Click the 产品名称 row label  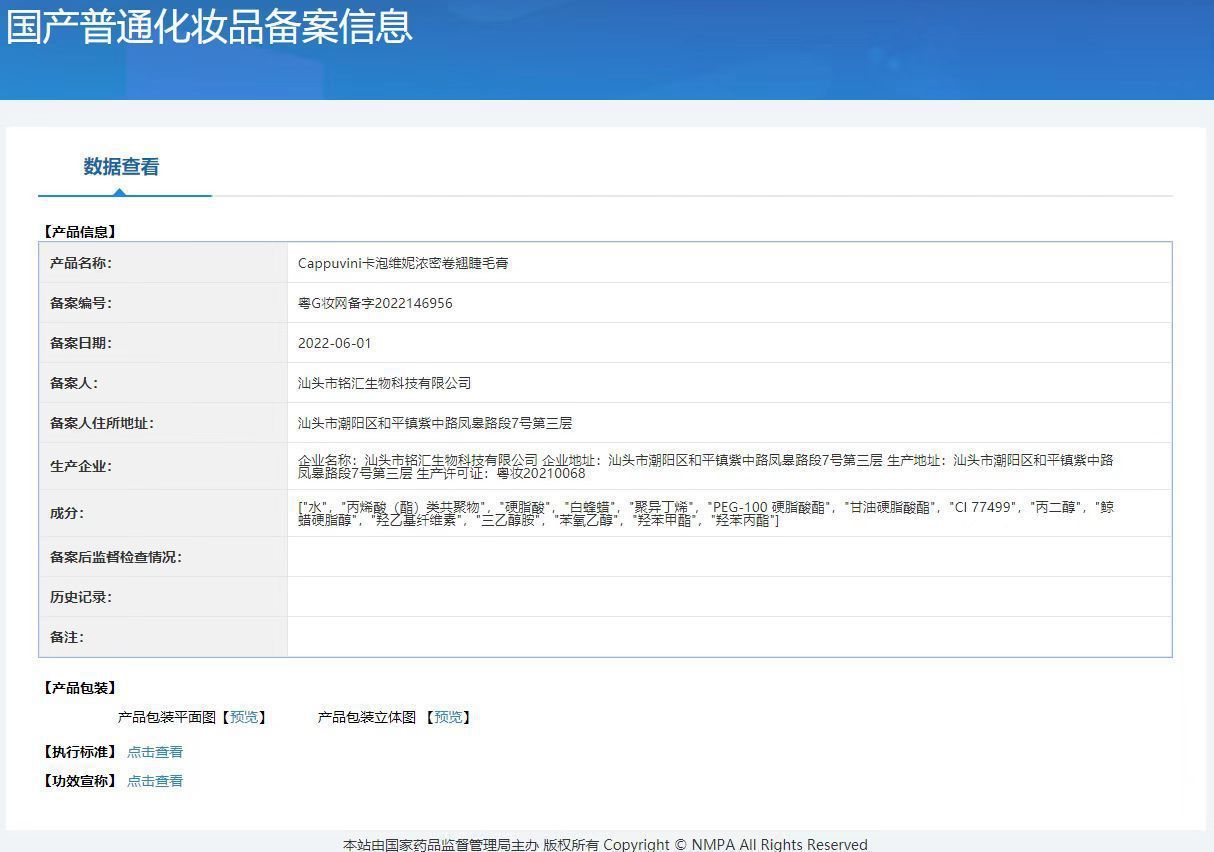(x=81, y=263)
